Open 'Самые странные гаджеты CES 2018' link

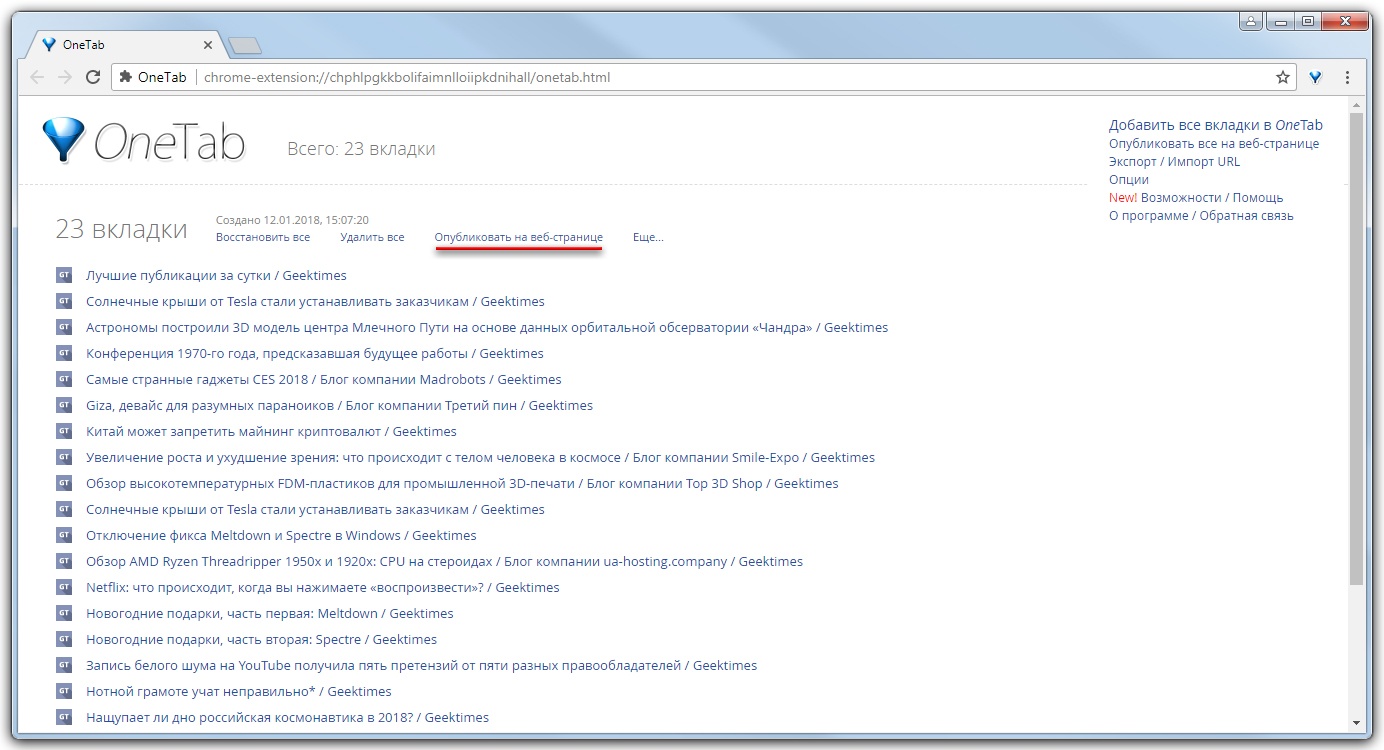coord(324,379)
